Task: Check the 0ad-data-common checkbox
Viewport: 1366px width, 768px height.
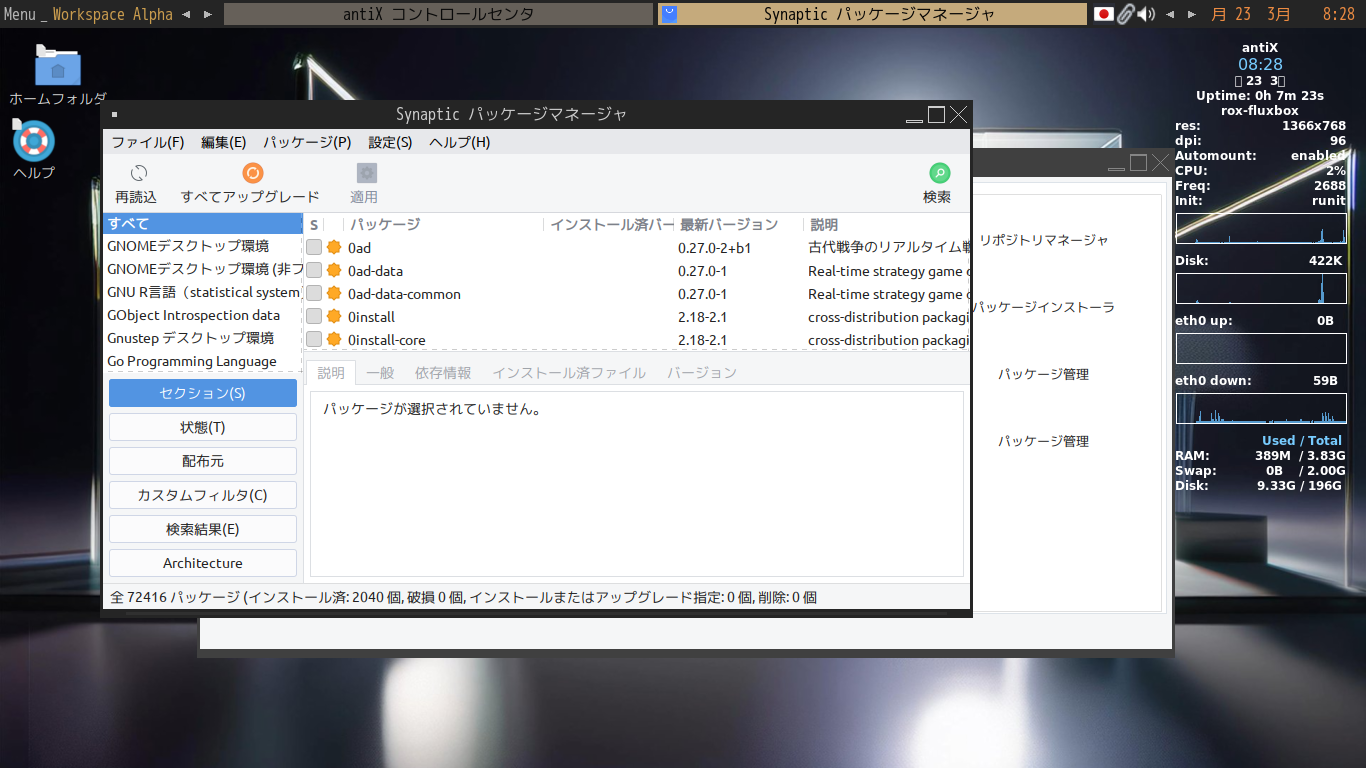Action: tap(313, 293)
